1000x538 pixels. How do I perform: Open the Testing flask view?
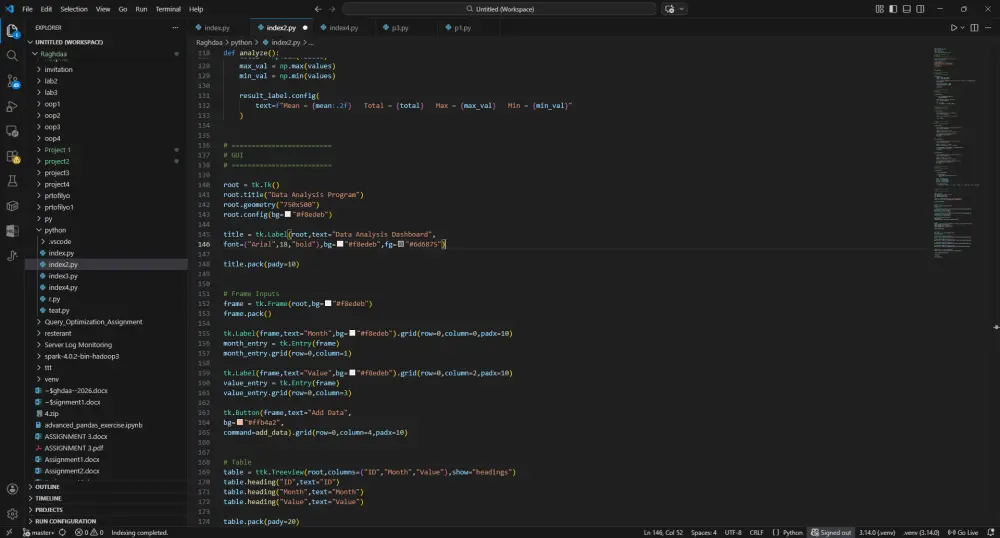pyautogui.click(x=12, y=181)
